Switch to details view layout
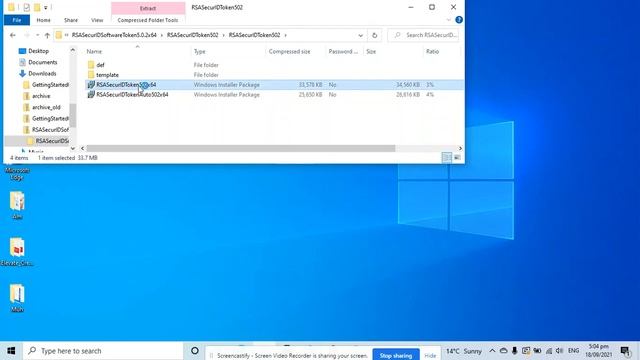 447,158
